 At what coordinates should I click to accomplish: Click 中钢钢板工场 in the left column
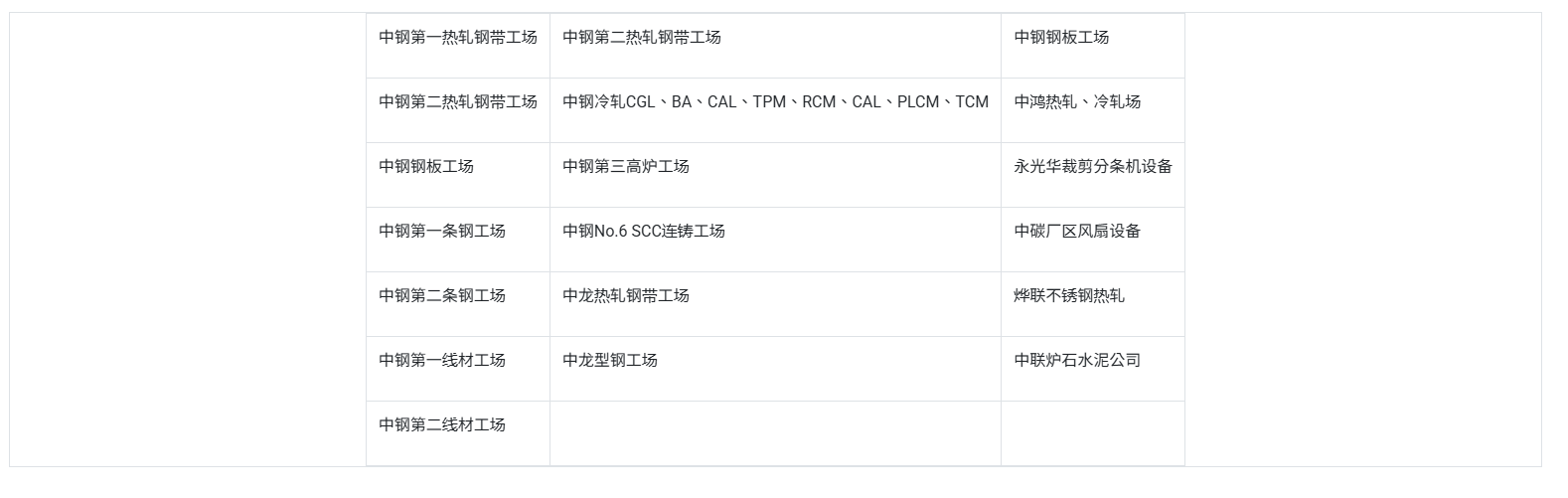click(x=458, y=175)
